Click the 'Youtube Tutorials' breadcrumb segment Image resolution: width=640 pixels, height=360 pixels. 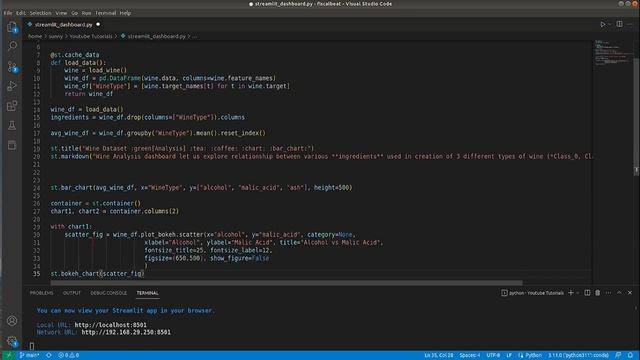point(91,36)
